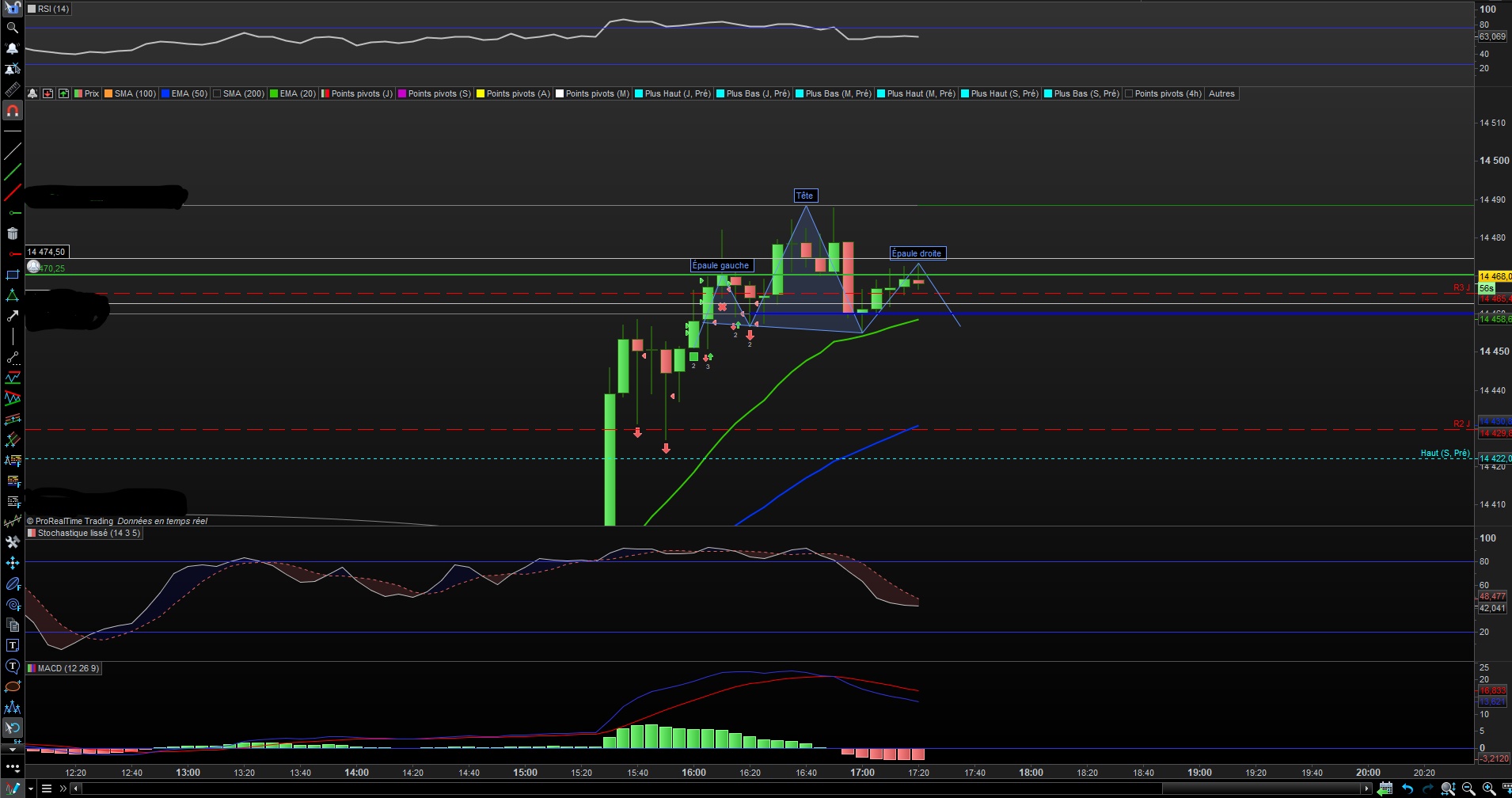Select the green diagonal line tool
This screenshot has width=1512, height=798.
pos(12,172)
